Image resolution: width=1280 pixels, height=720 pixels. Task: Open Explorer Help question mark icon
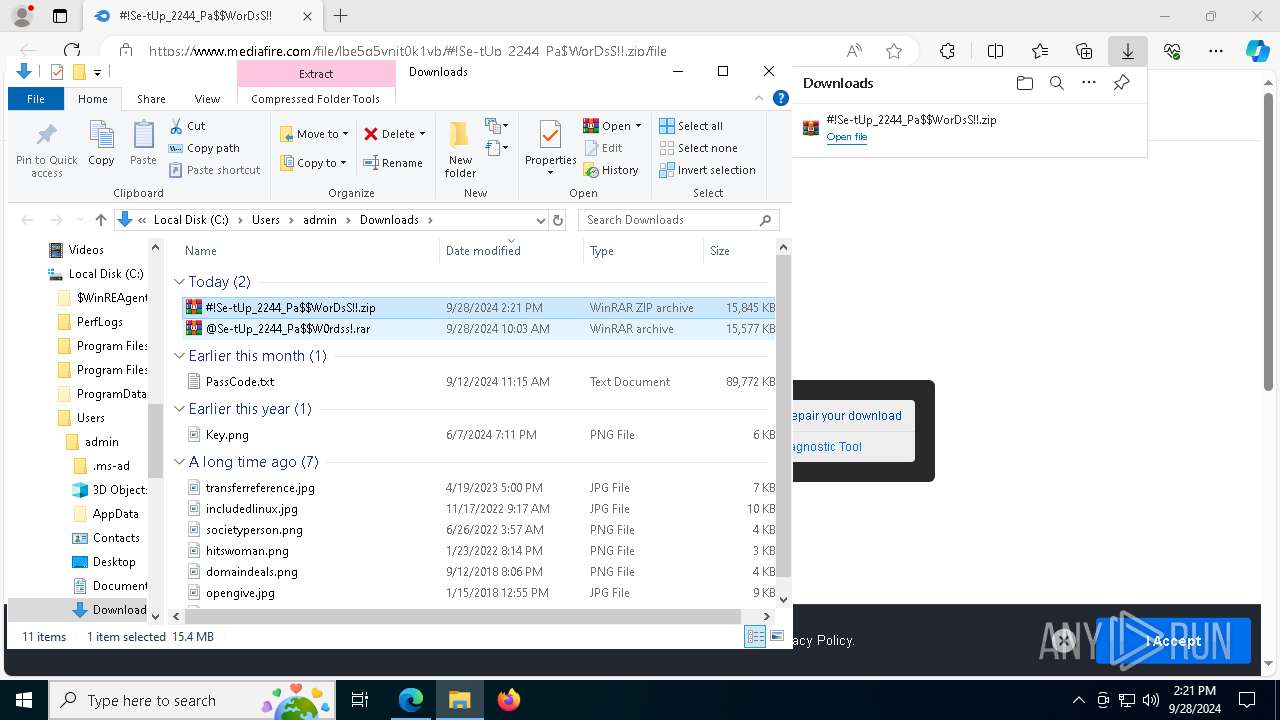[781, 98]
